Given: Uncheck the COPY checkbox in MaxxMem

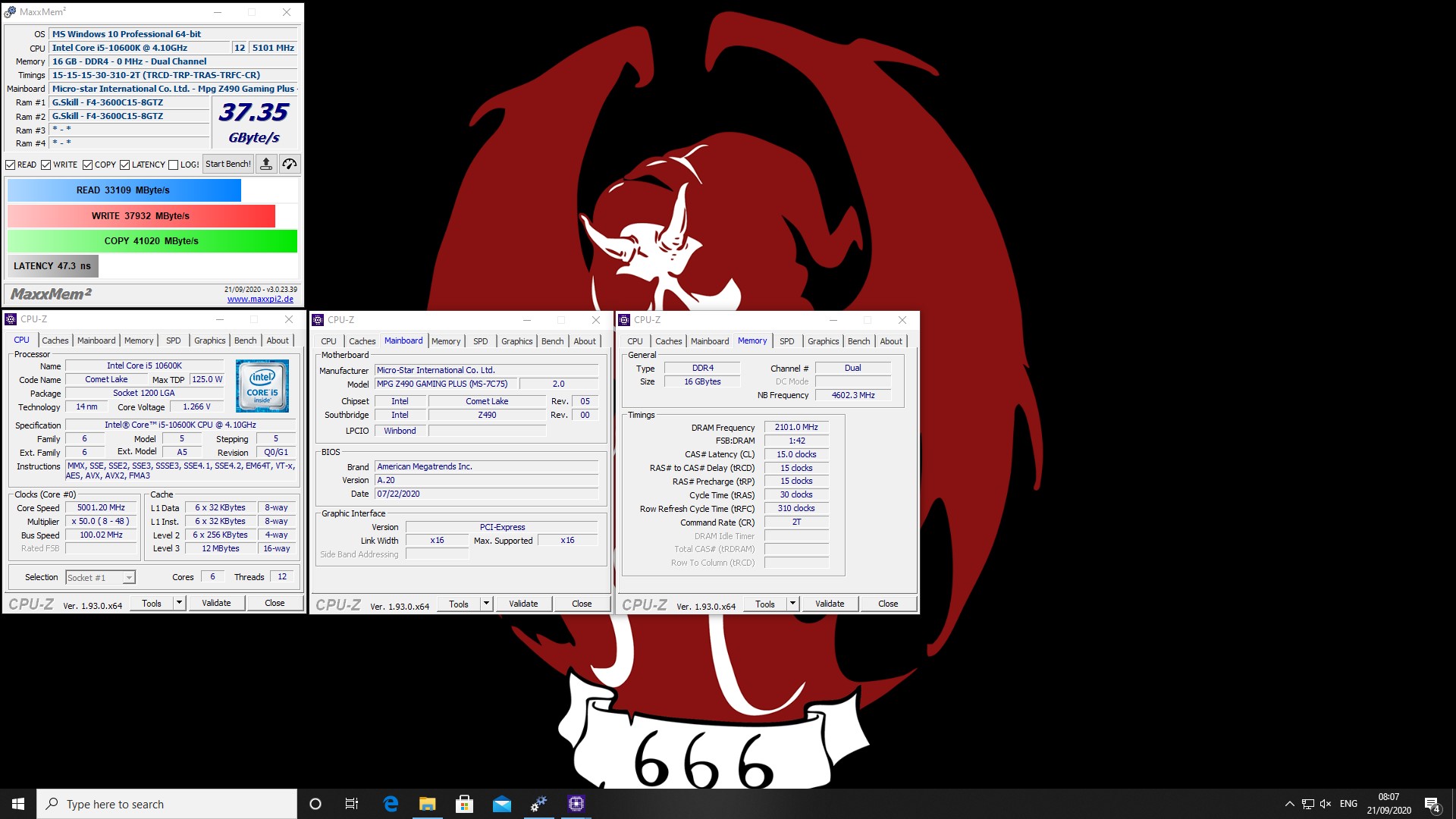Looking at the screenshot, I should (x=88, y=165).
